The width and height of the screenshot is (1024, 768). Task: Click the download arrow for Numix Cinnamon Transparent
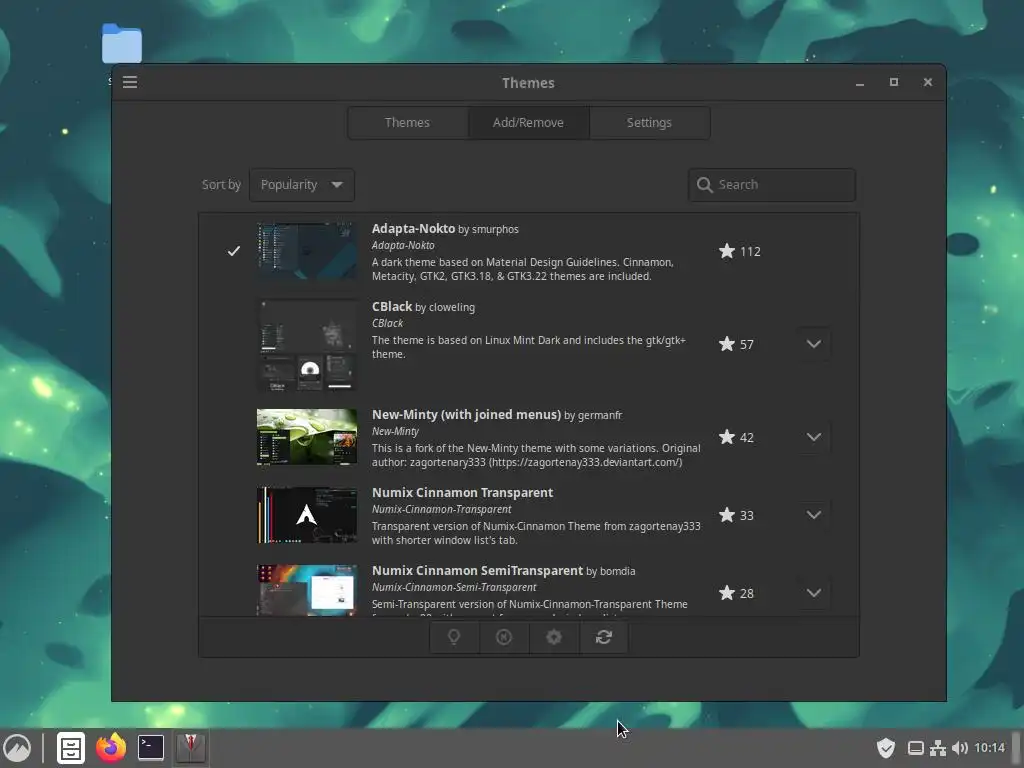click(x=814, y=515)
